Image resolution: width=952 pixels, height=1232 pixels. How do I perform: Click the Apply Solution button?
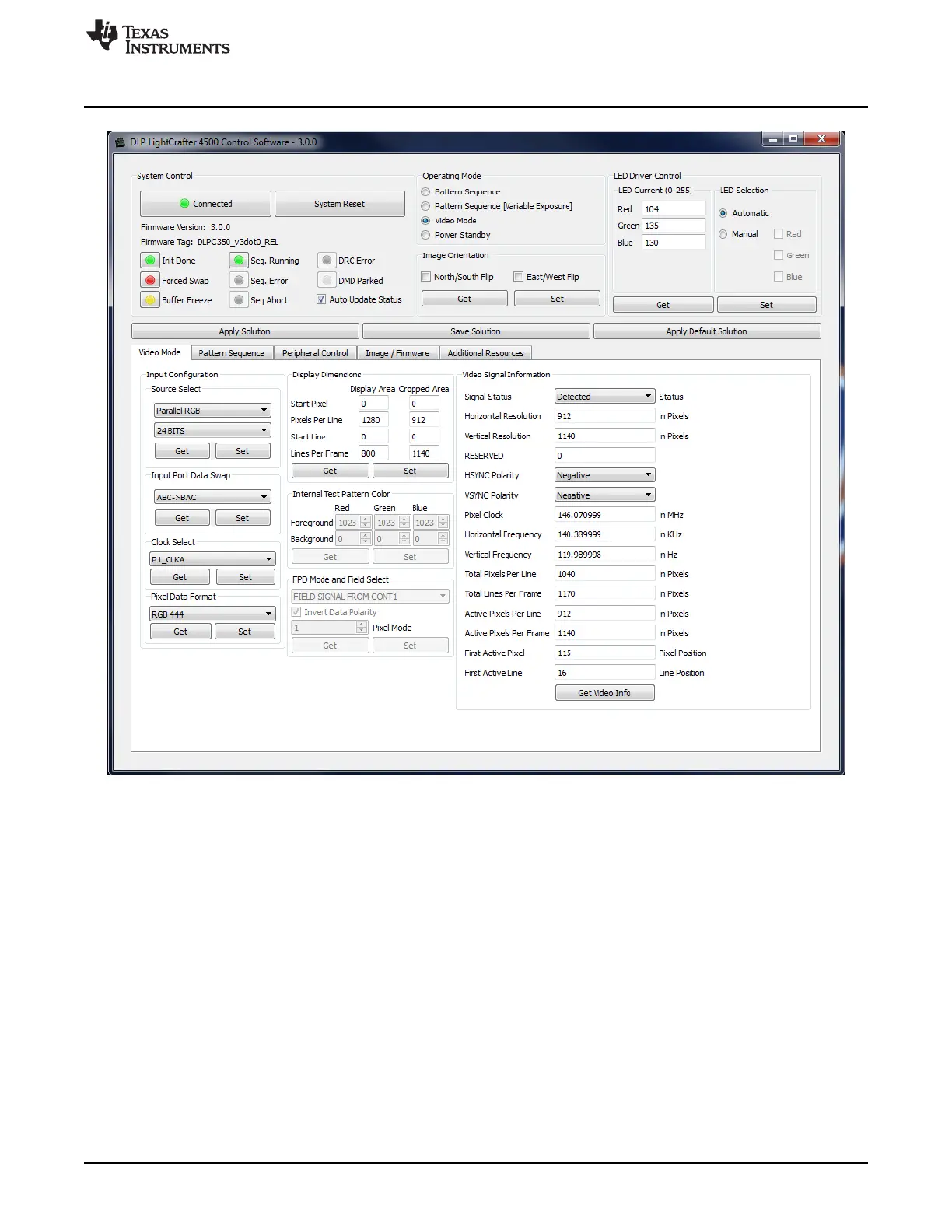(x=245, y=331)
